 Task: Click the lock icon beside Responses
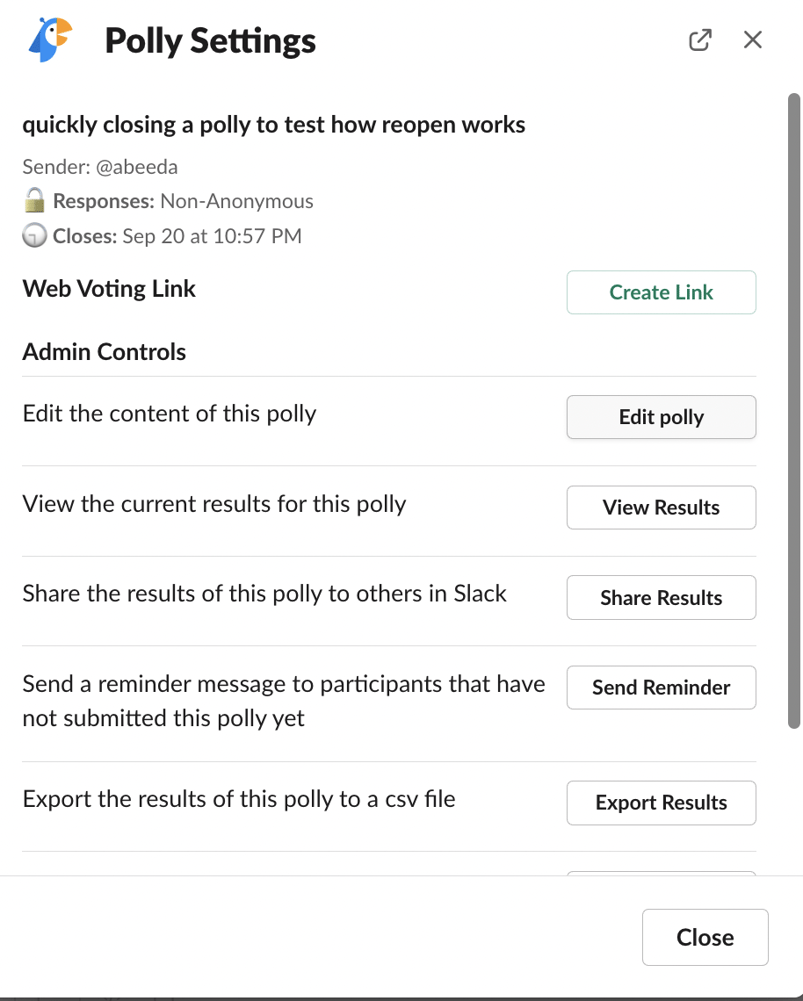(35, 201)
